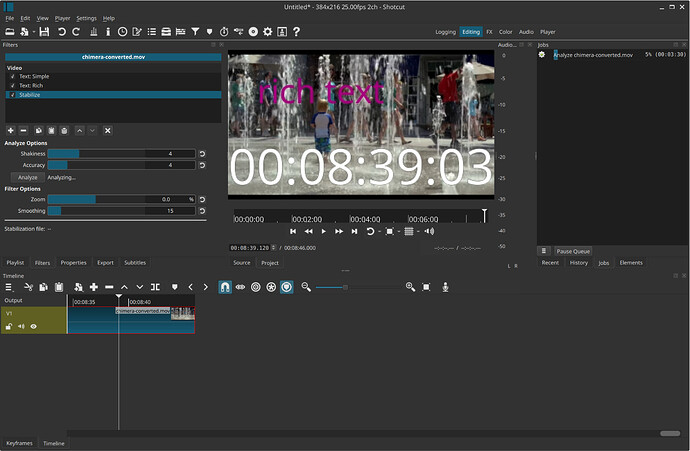Copy the filters using the copy icon
The height and width of the screenshot is (451, 690).
[x=39, y=131]
